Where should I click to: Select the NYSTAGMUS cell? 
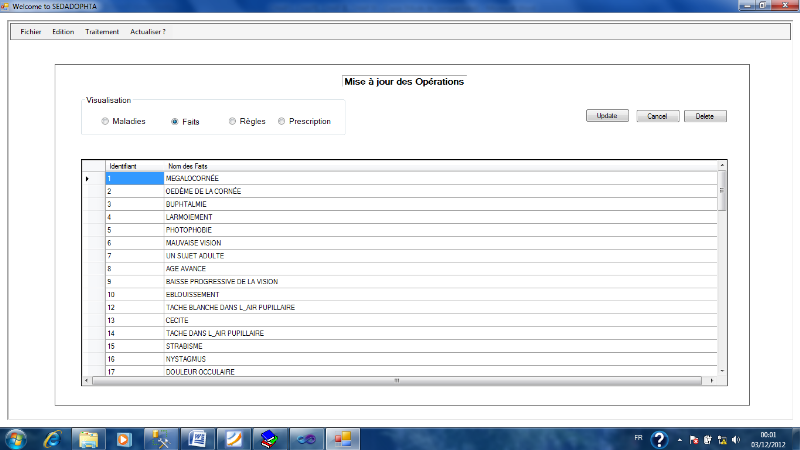[x=441, y=359]
